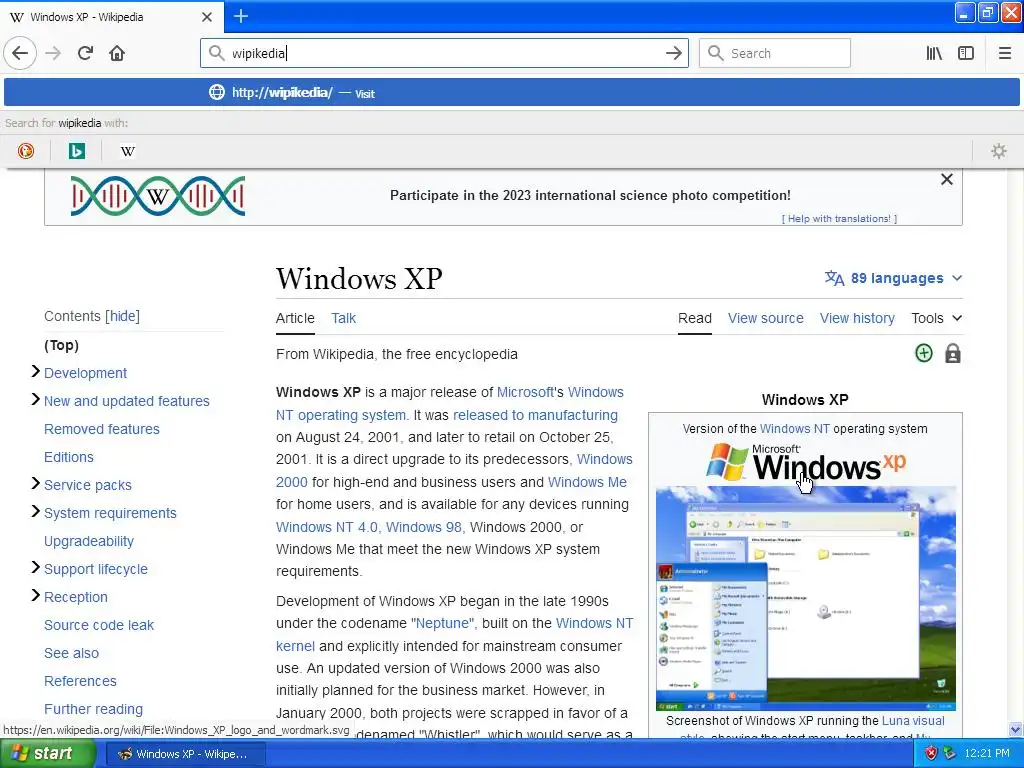This screenshot has height=768, width=1024.
Task: Search with Wikipedia one-off engine
Action: tap(127, 152)
